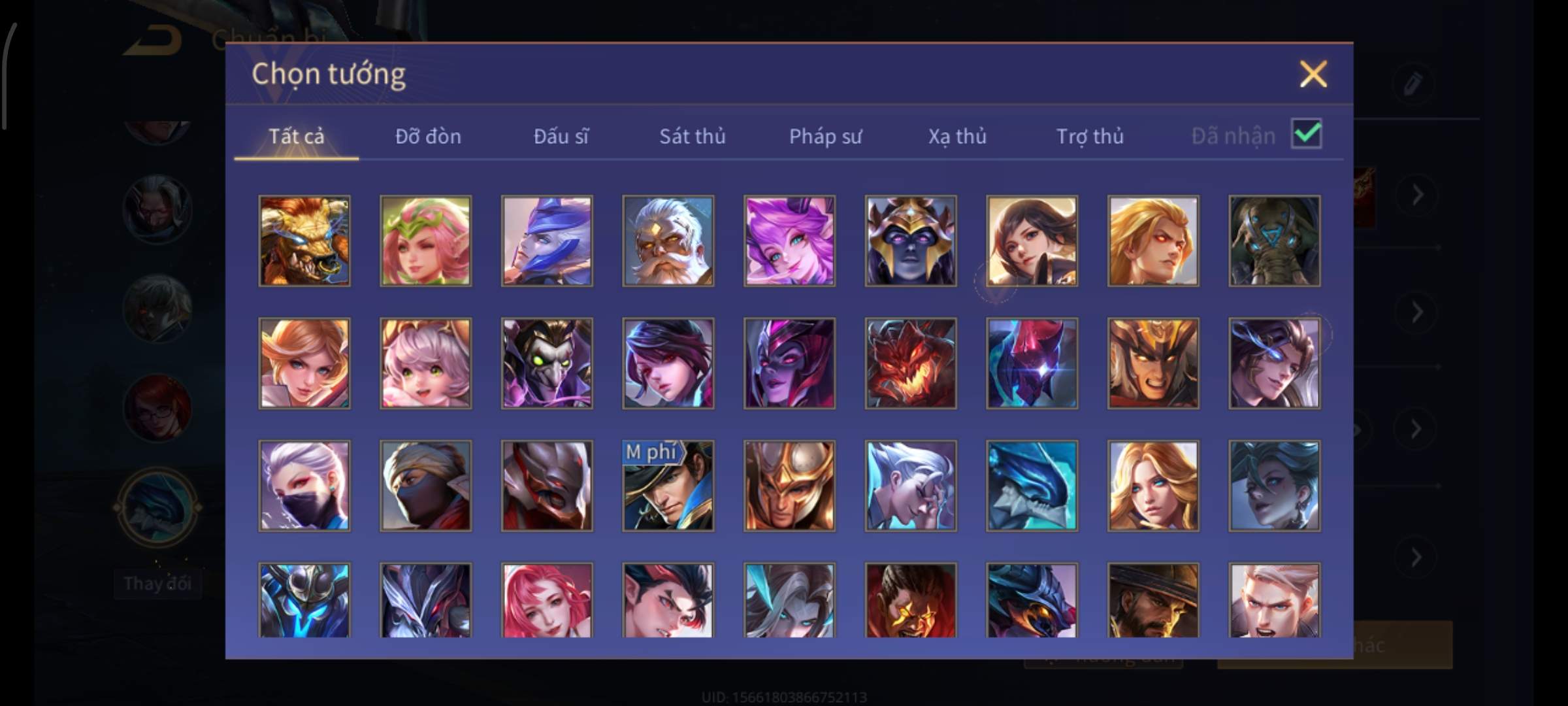Select the lion beast hero portrait
Viewport: 1568px width, 706px height.
[304, 241]
